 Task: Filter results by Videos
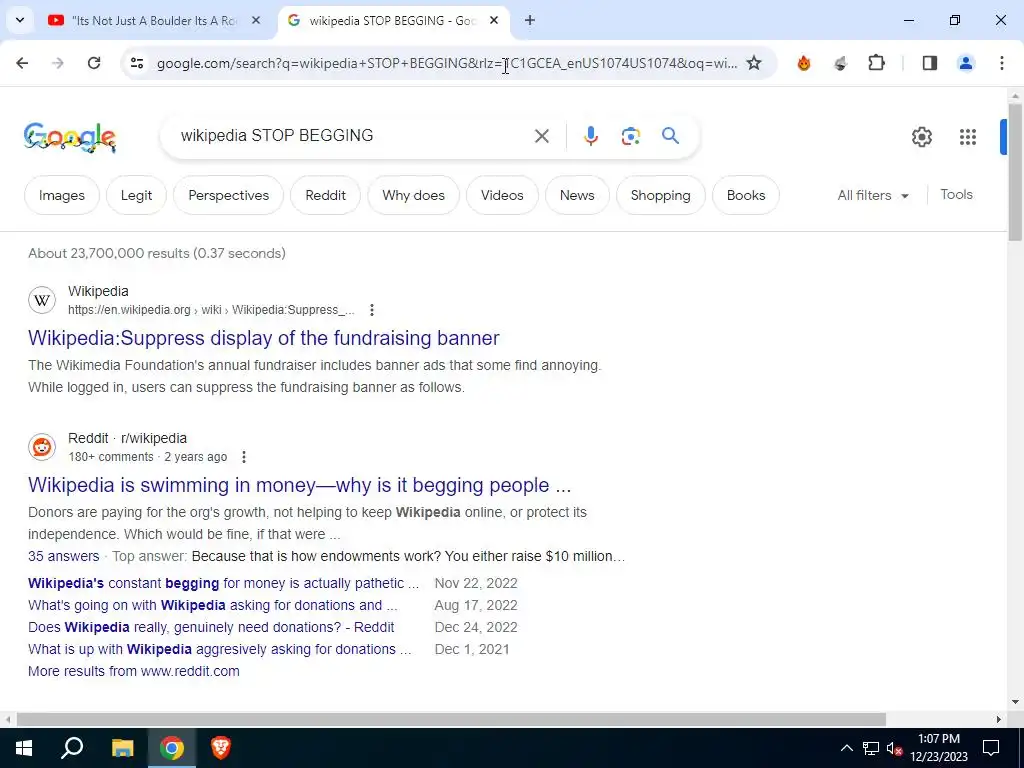502,195
